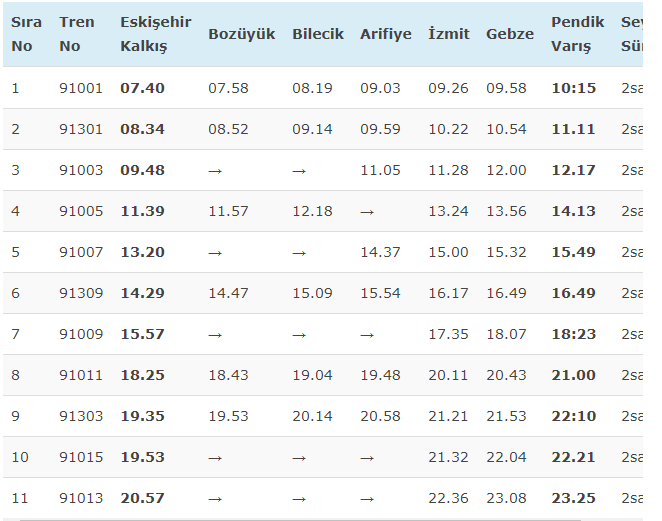Click the Arifiye arrow for train 91005

(x=367, y=211)
